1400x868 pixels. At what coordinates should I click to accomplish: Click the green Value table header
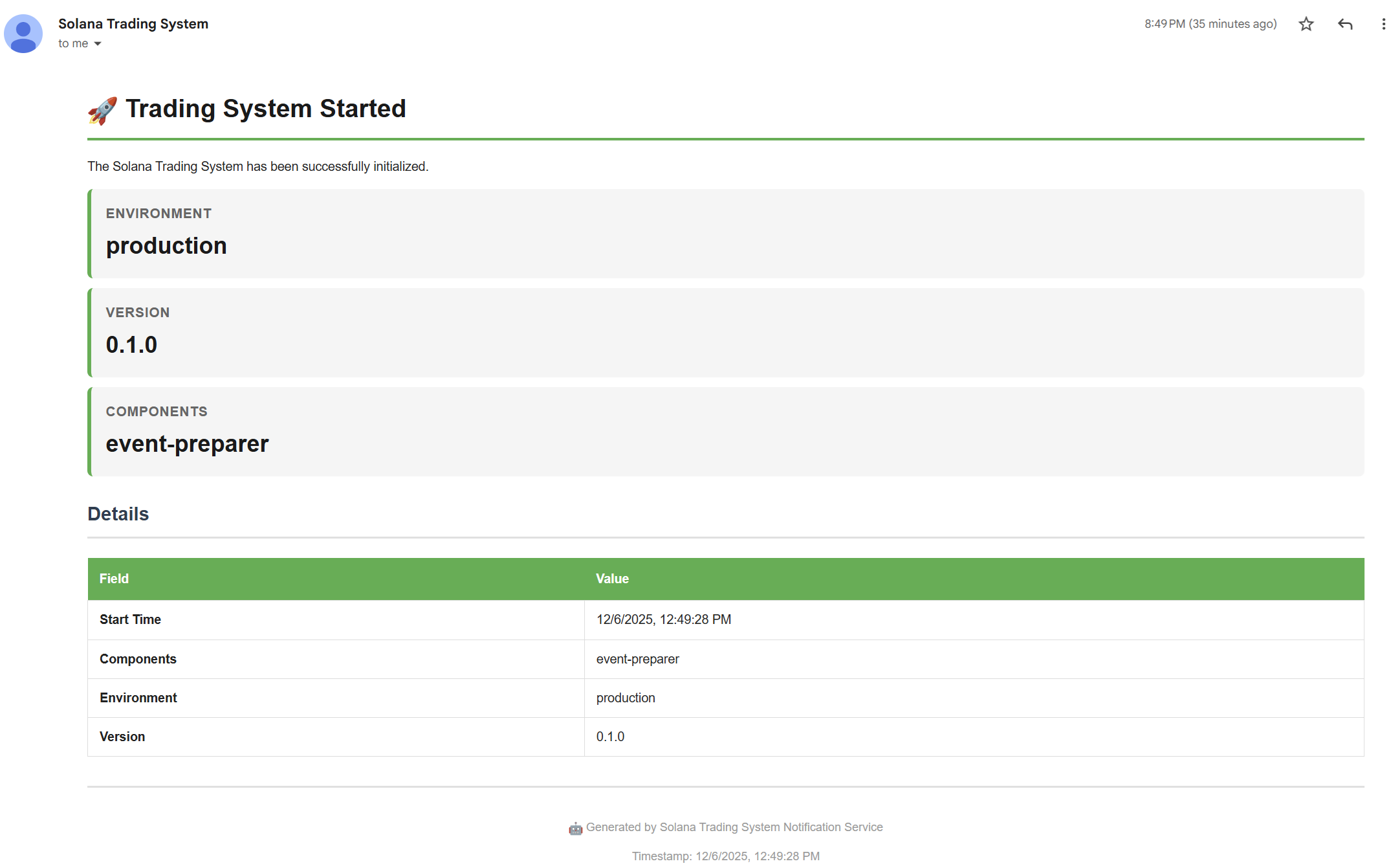tap(612, 579)
